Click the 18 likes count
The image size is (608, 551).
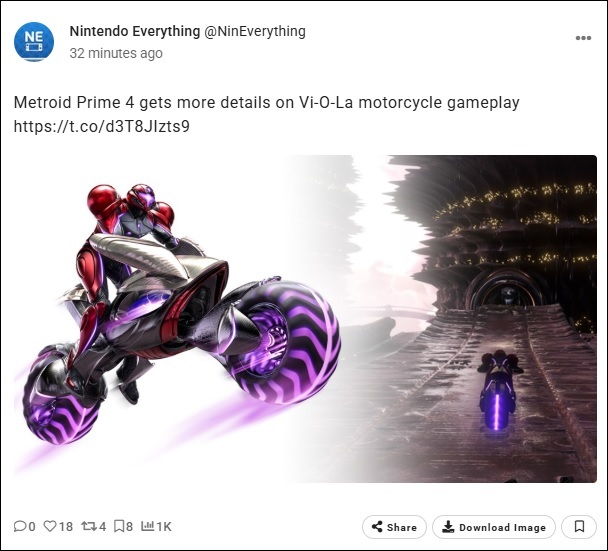66,527
